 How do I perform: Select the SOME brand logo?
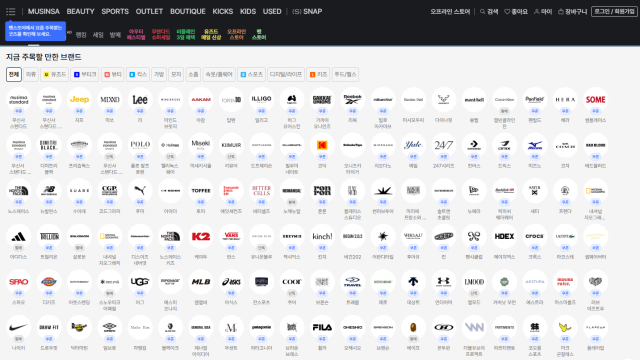click(596, 99)
